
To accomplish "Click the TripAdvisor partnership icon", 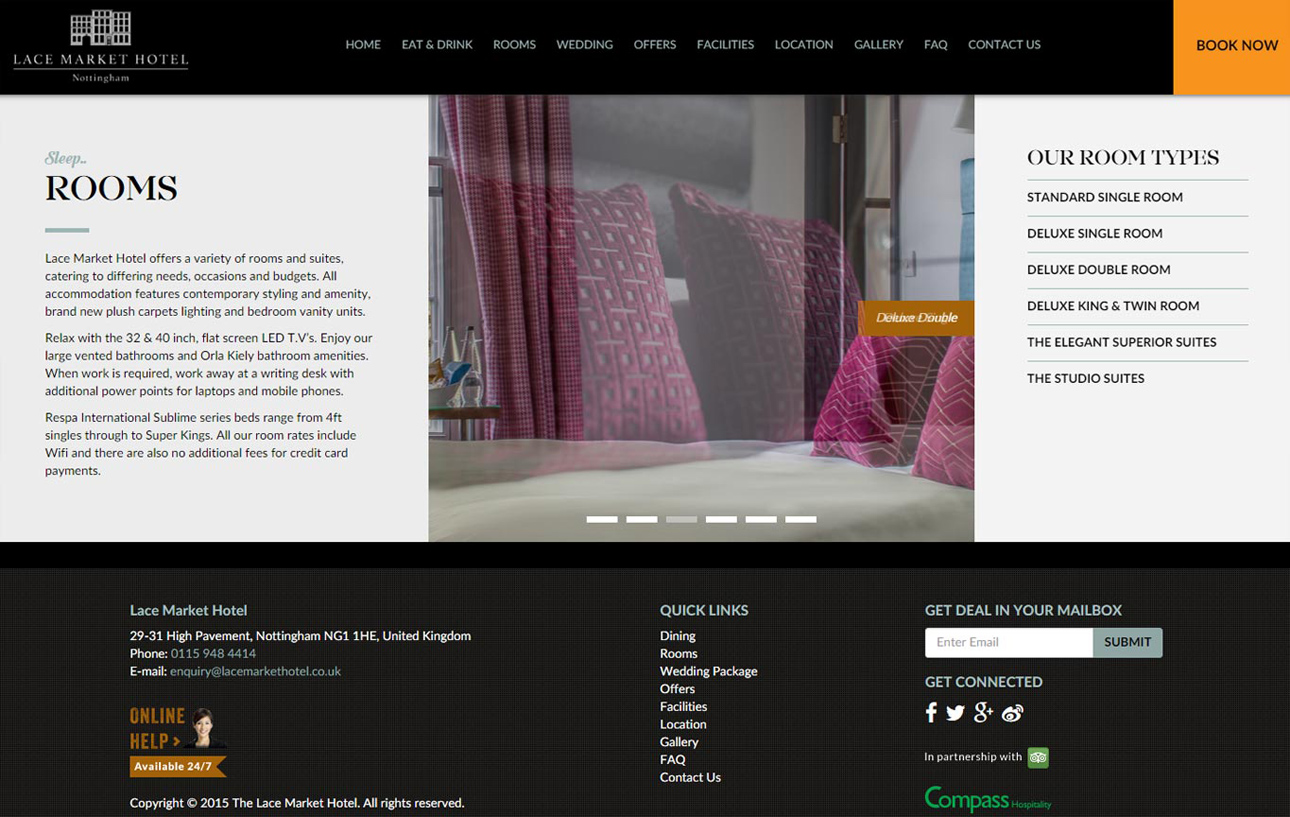I will point(1038,757).
